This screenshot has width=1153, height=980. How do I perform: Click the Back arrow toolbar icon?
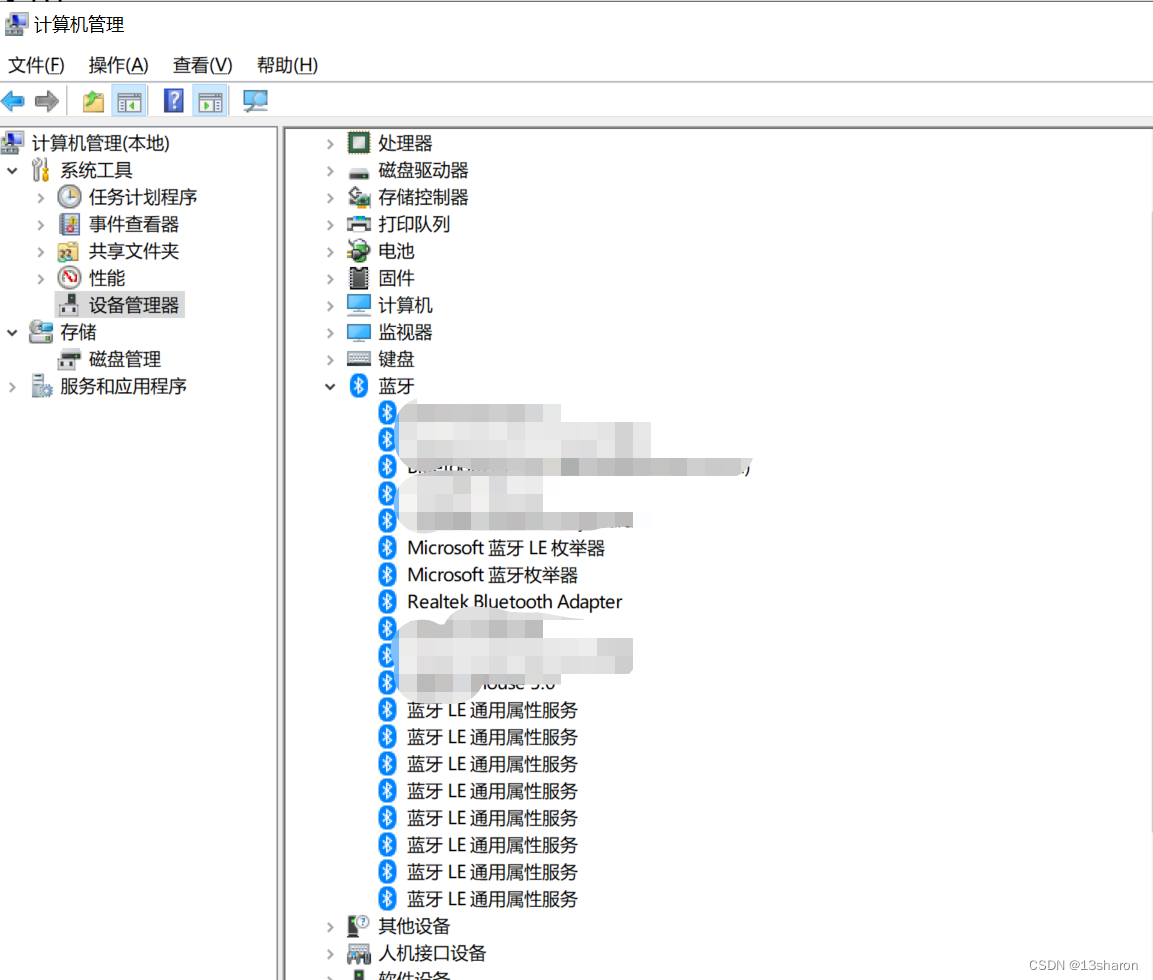tap(13, 101)
